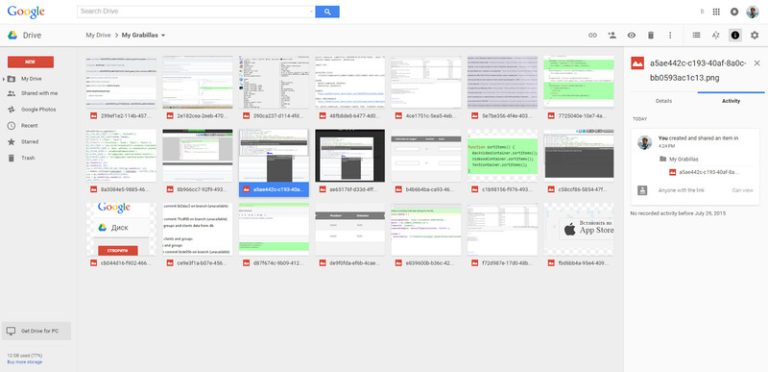Open the account profile avatar menu

click(752, 12)
